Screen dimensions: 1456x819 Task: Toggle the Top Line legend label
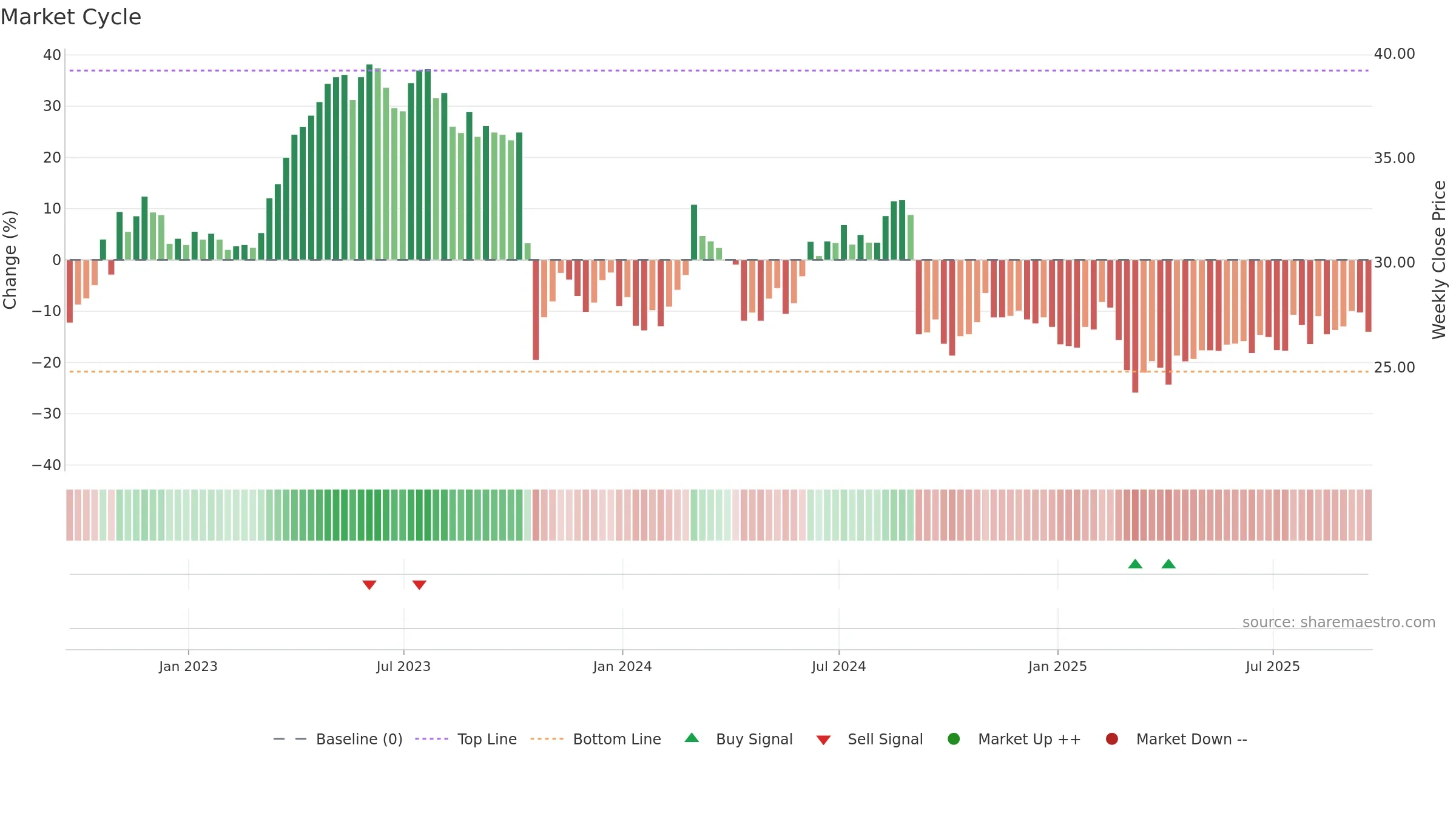coord(487,739)
